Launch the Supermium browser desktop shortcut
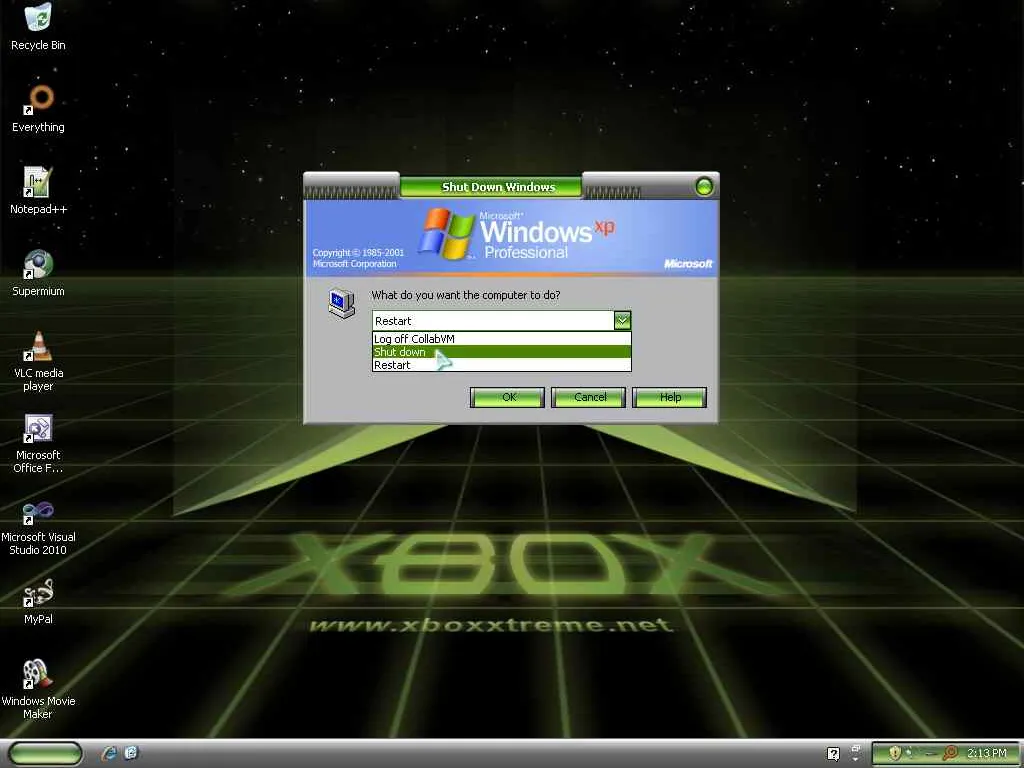Image resolution: width=1024 pixels, height=768 pixels. pyautogui.click(x=38, y=273)
